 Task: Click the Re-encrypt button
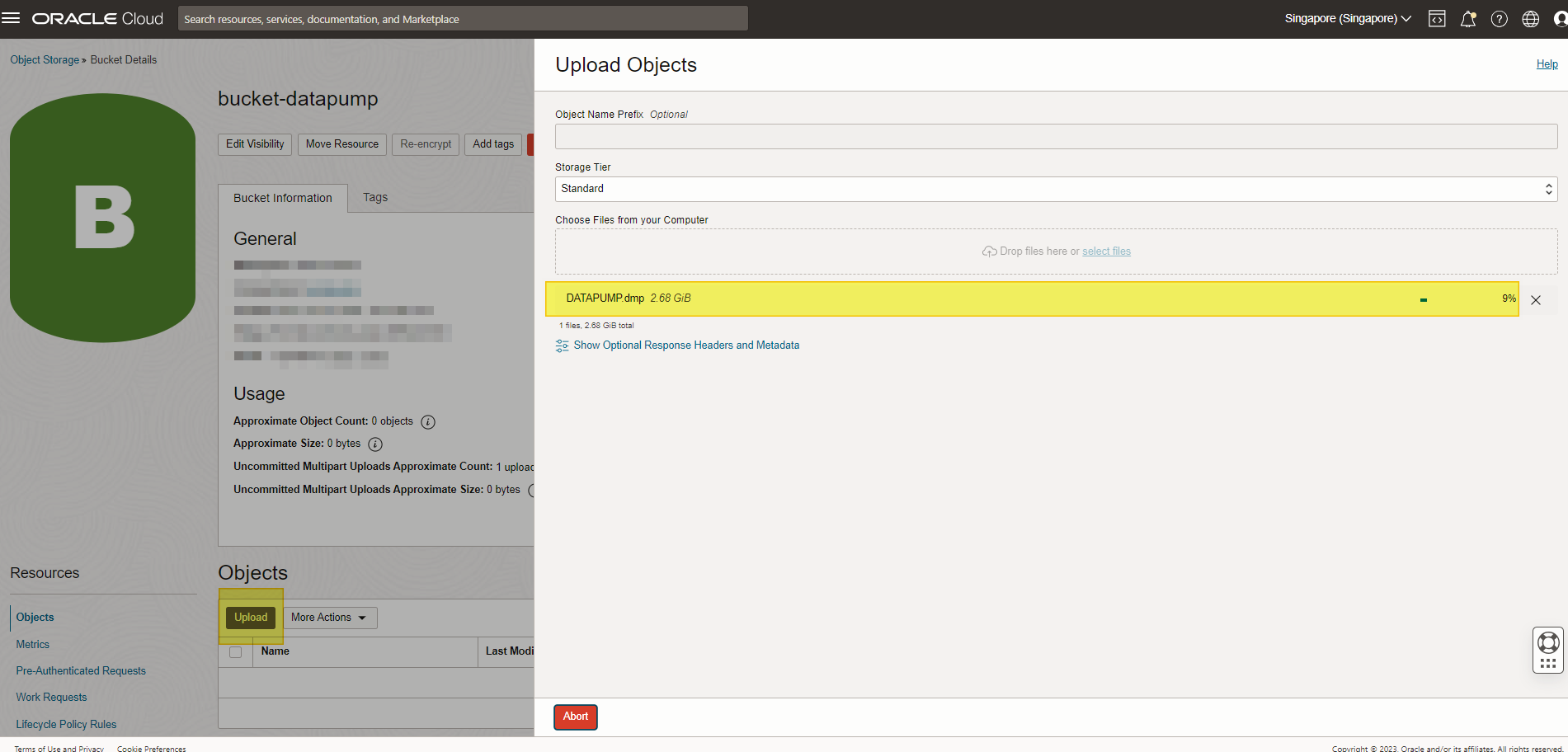point(426,144)
